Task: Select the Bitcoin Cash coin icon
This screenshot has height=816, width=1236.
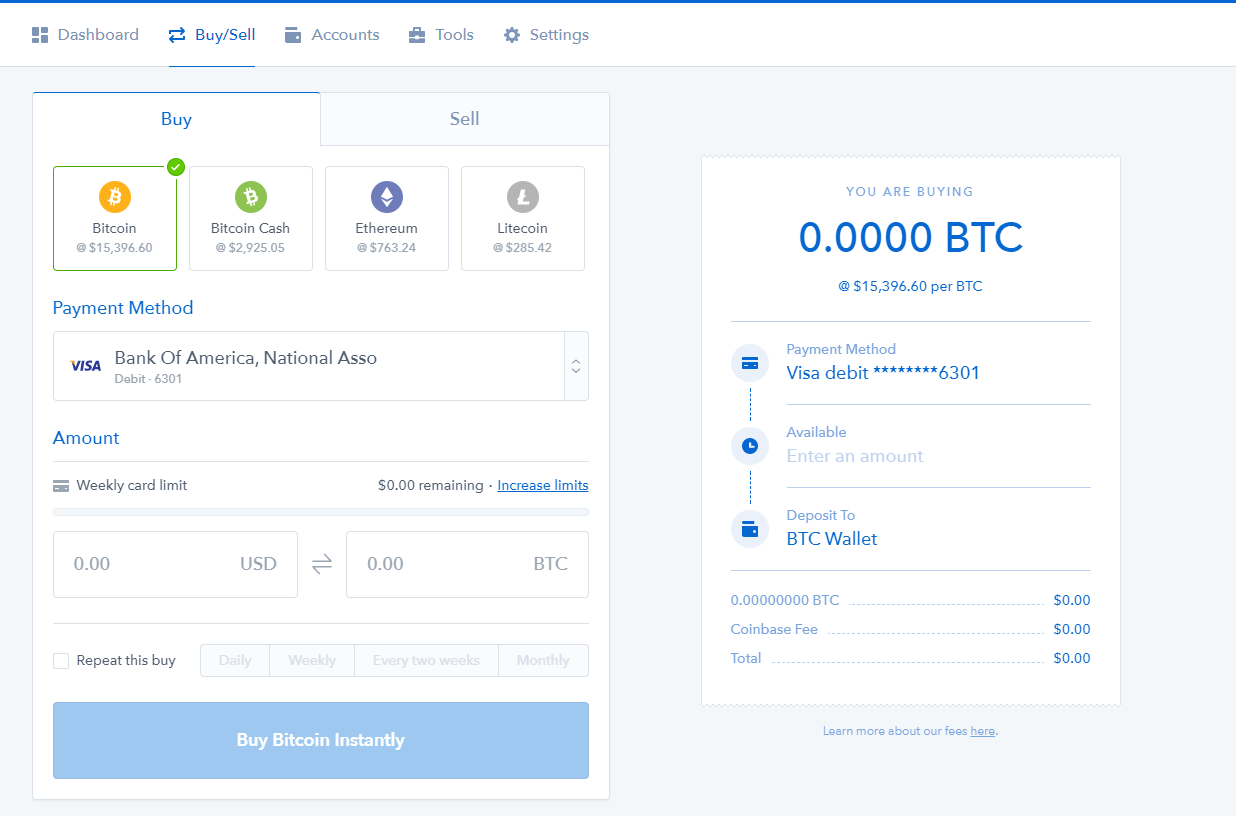Action: (x=251, y=196)
